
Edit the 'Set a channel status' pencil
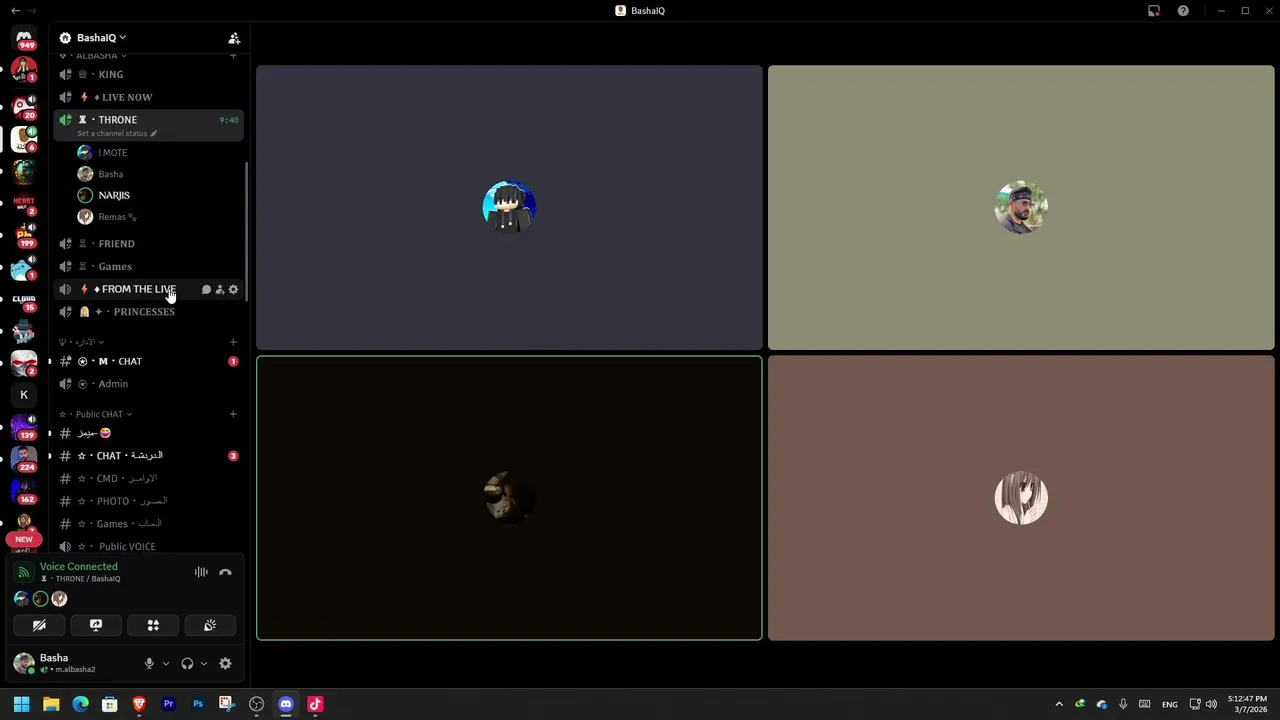point(154,133)
